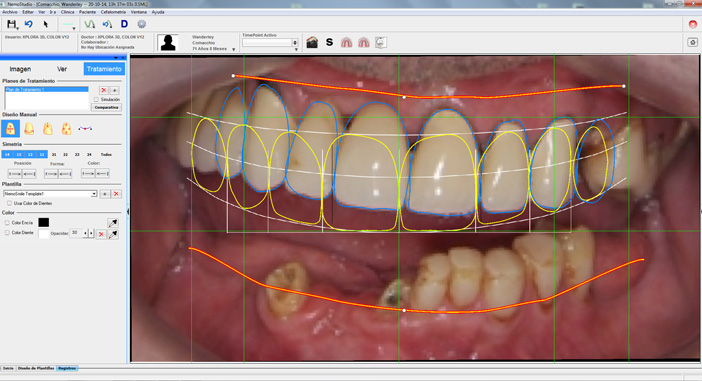Open the Editar menu

[x=28, y=12]
